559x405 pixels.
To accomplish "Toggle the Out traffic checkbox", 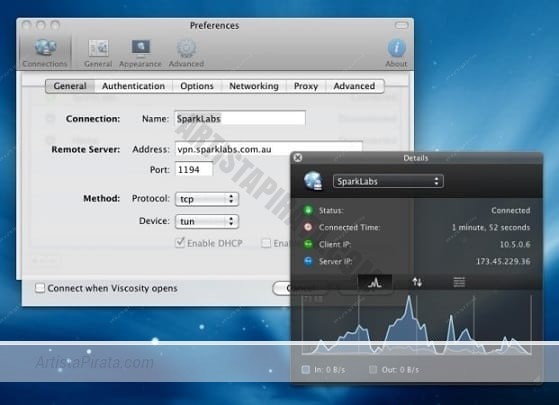I will pos(373,369).
